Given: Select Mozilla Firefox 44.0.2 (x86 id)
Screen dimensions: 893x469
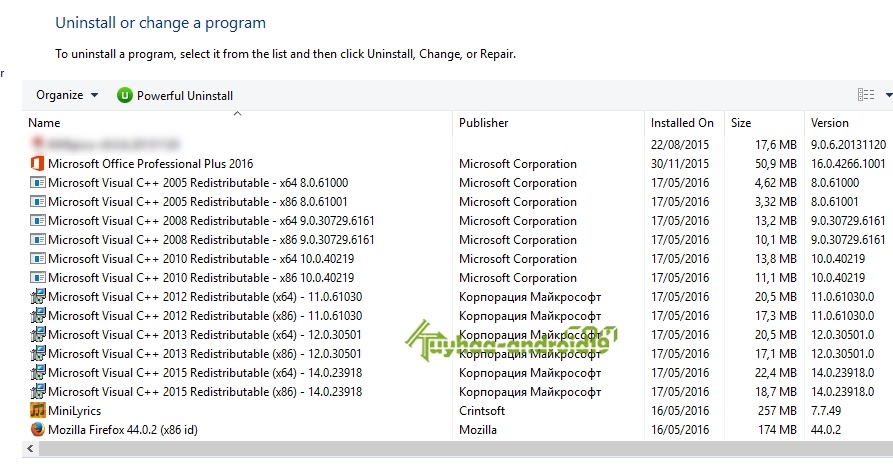Looking at the screenshot, I should pyautogui.click(x=123, y=430).
